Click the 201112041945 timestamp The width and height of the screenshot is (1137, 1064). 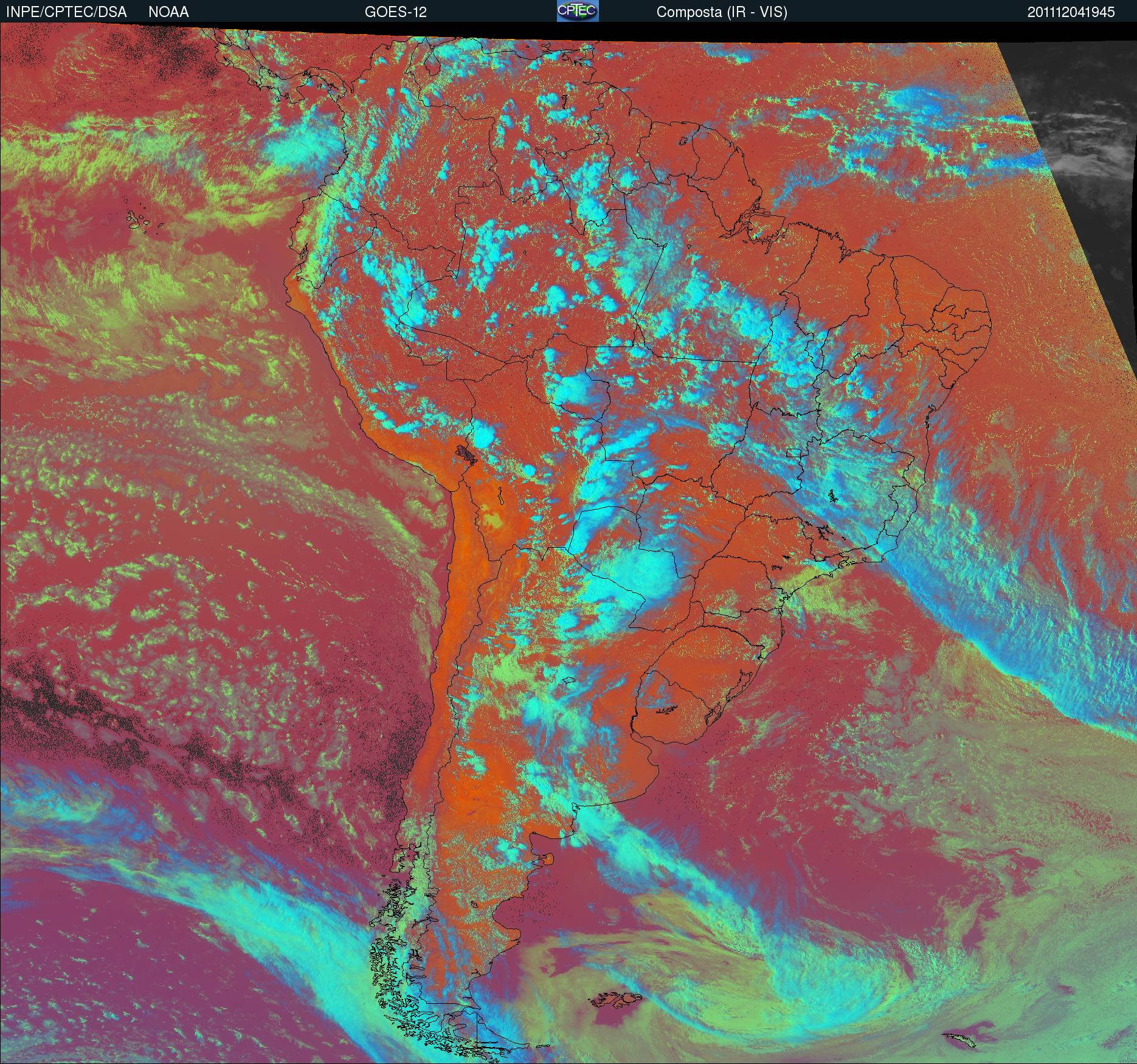point(1071,12)
